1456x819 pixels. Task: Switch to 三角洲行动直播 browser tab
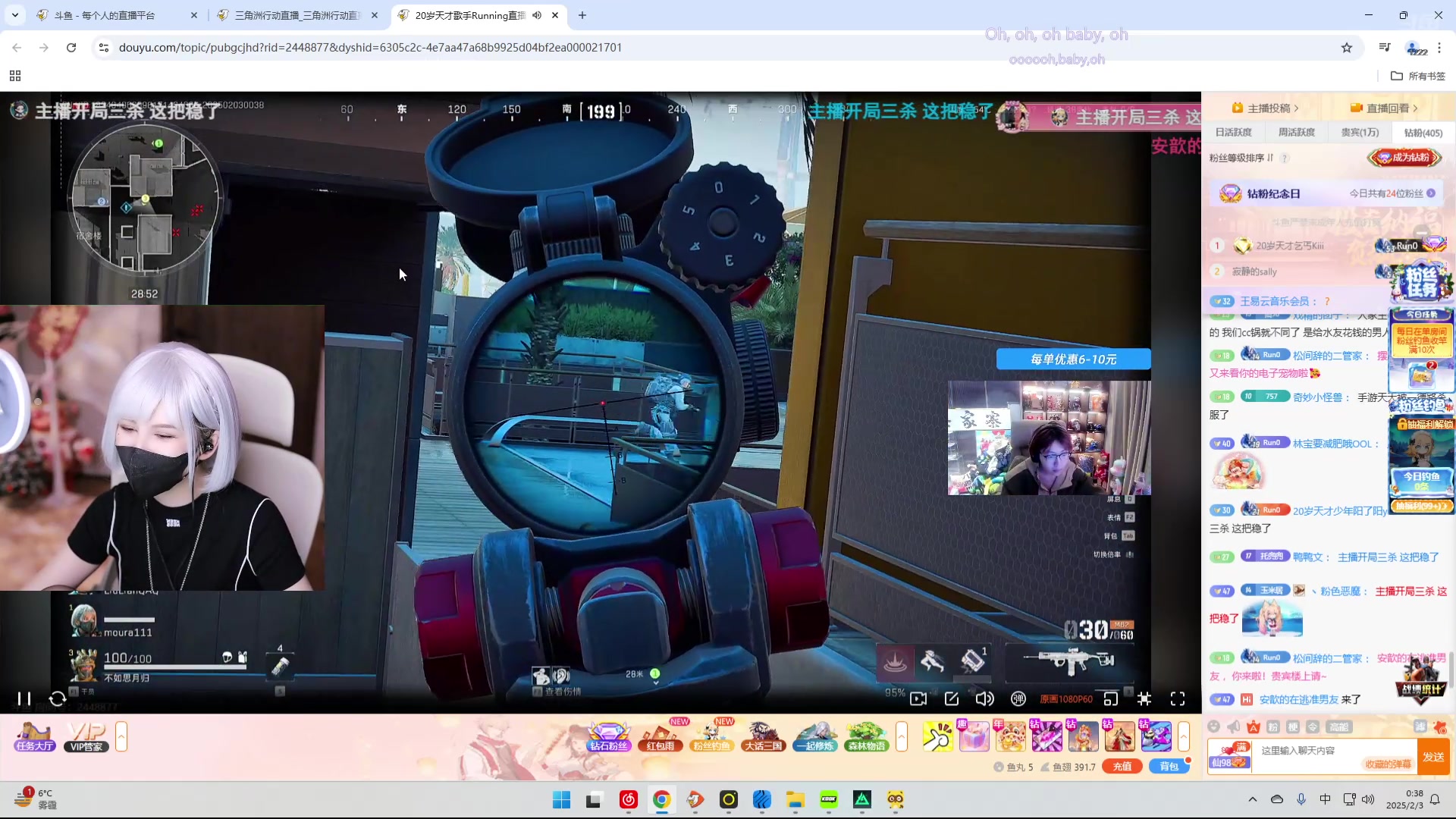pos(298,15)
